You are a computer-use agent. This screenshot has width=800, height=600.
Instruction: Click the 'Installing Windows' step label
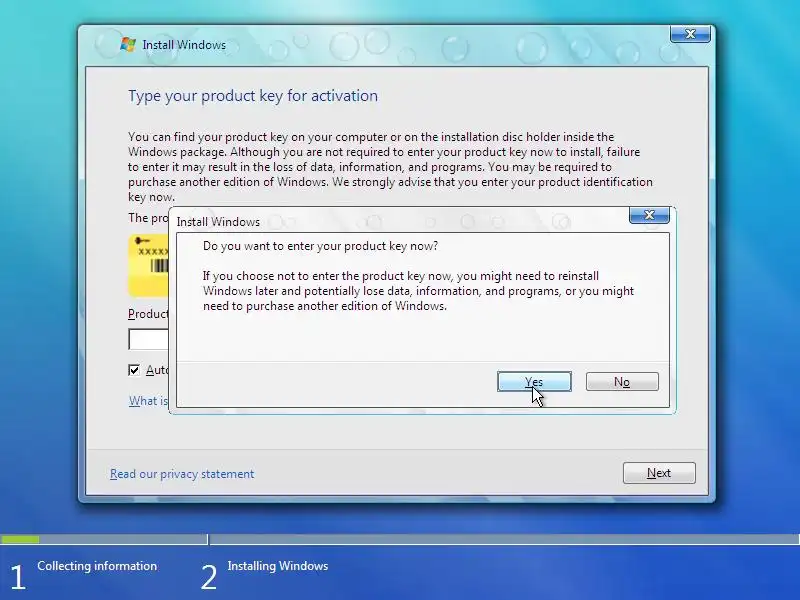[278, 566]
